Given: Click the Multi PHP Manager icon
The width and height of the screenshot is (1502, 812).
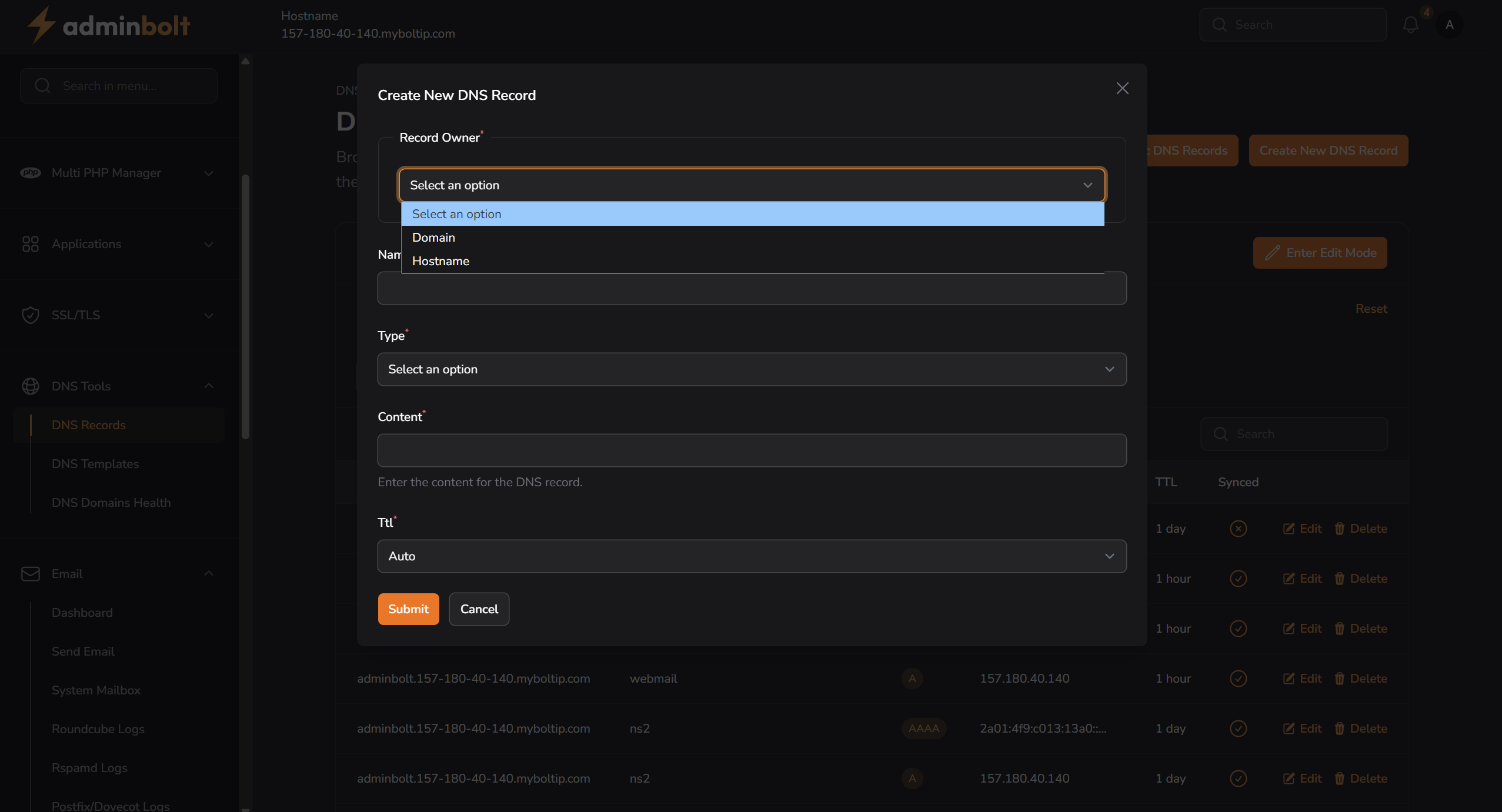Looking at the screenshot, I should (31, 173).
